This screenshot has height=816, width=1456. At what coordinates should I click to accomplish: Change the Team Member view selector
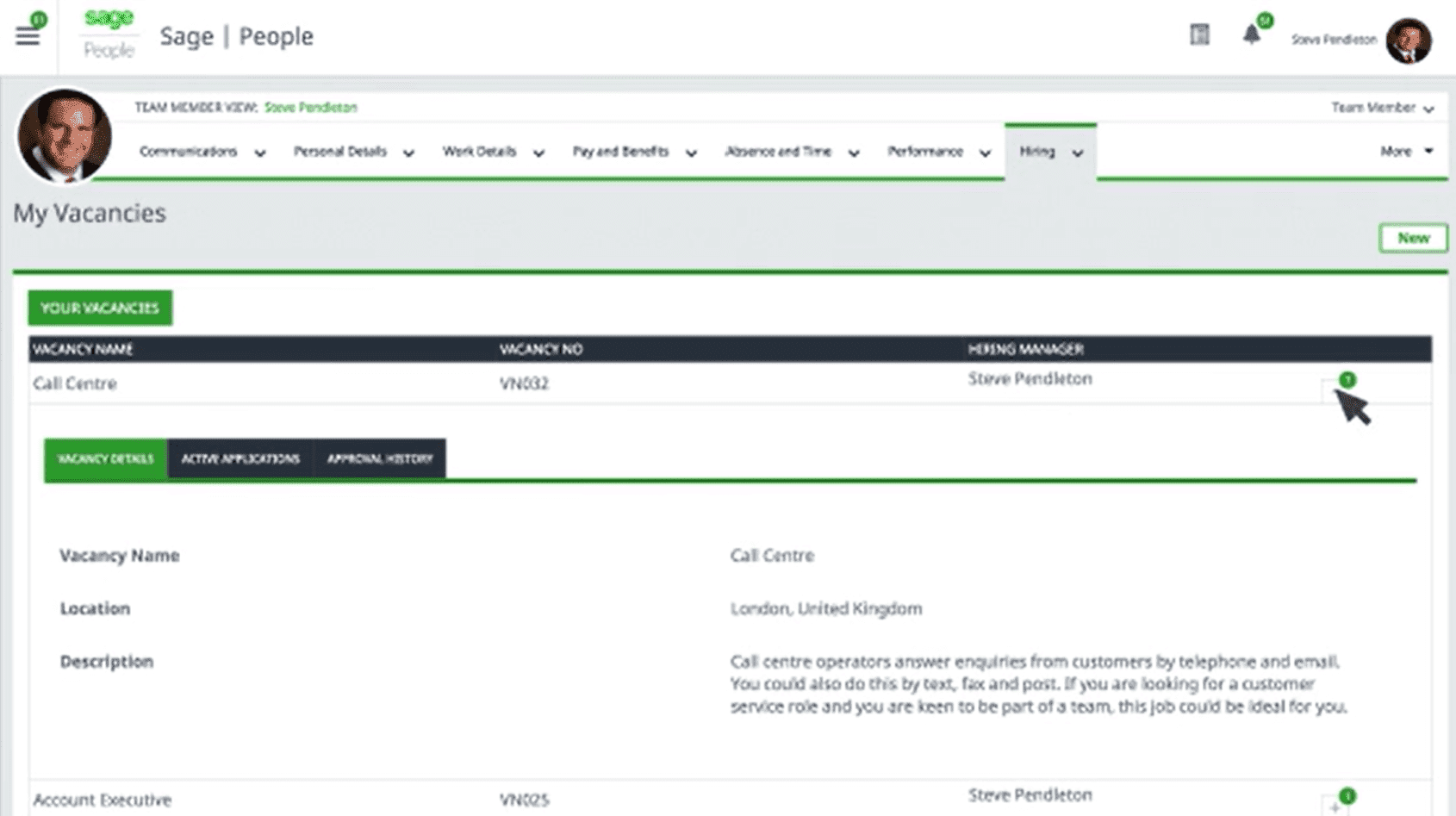[1381, 108]
